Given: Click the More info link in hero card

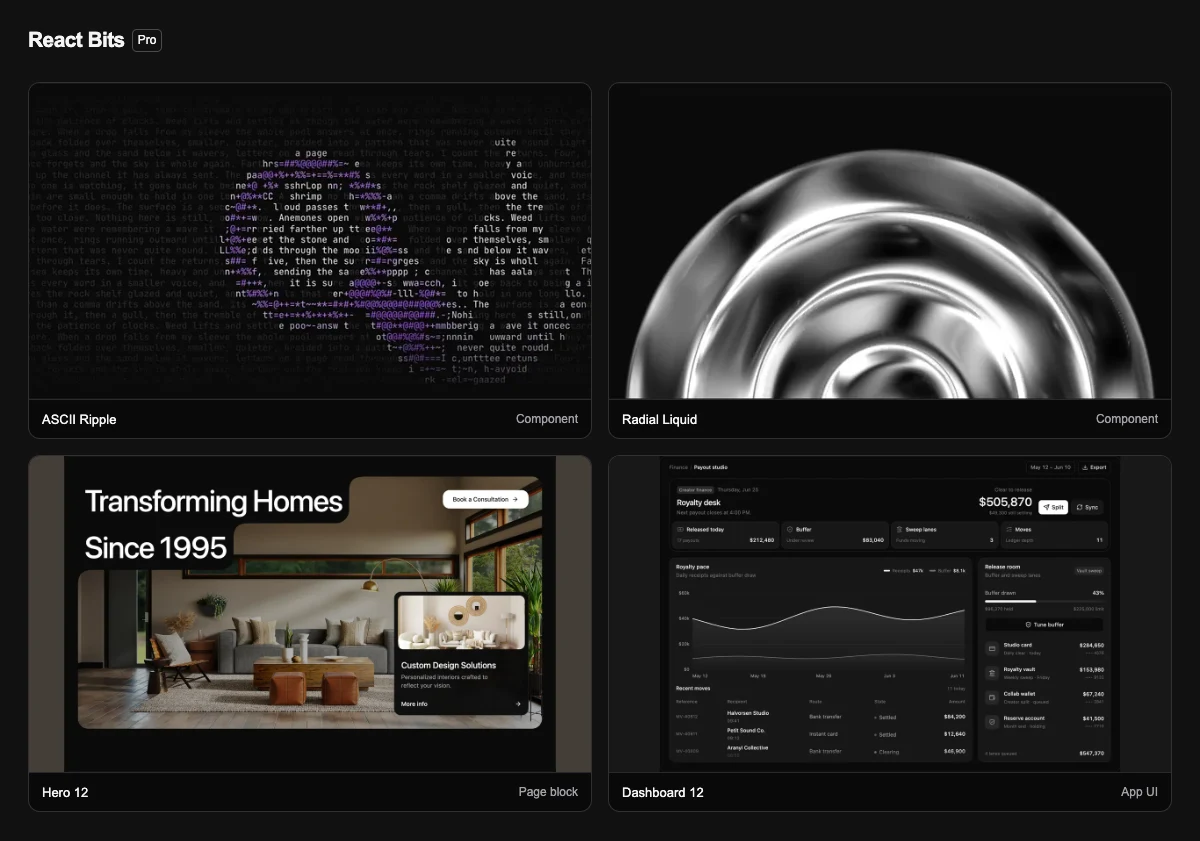Looking at the screenshot, I should point(414,704).
